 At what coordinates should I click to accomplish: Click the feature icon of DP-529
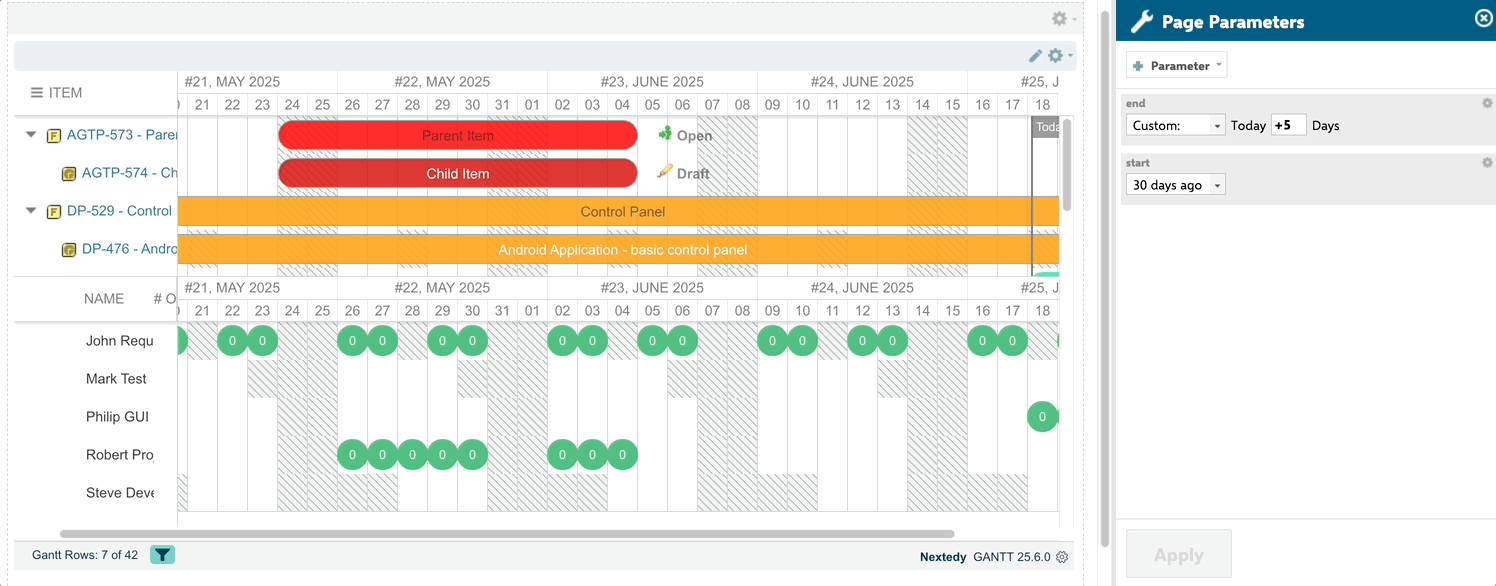pos(54,212)
